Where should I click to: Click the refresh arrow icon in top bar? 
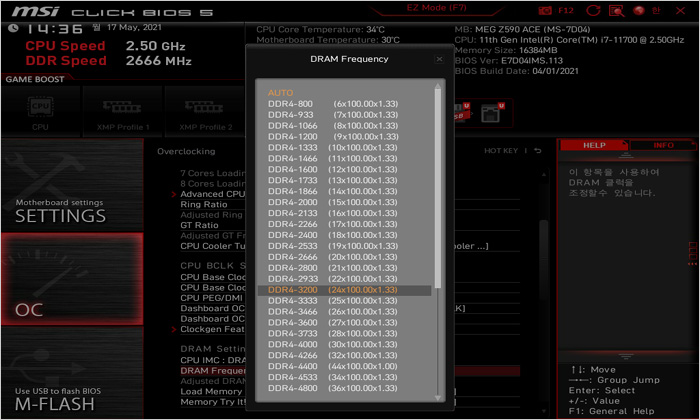[x=593, y=10]
